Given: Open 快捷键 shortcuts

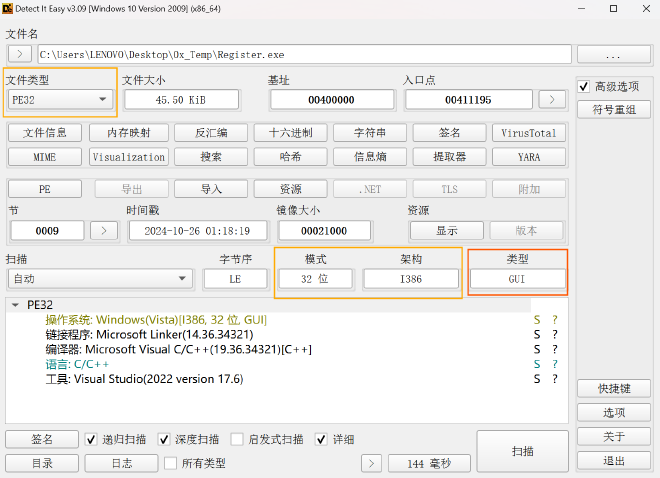Looking at the screenshot, I should click(x=614, y=388).
